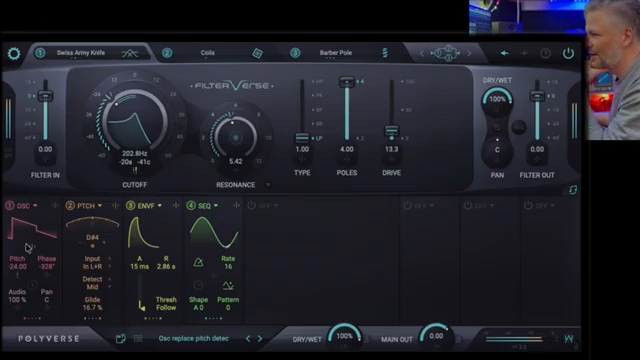Image resolution: width=640 pixels, height=360 pixels.
Task: Open the preset list icon
Action: (138, 338)
